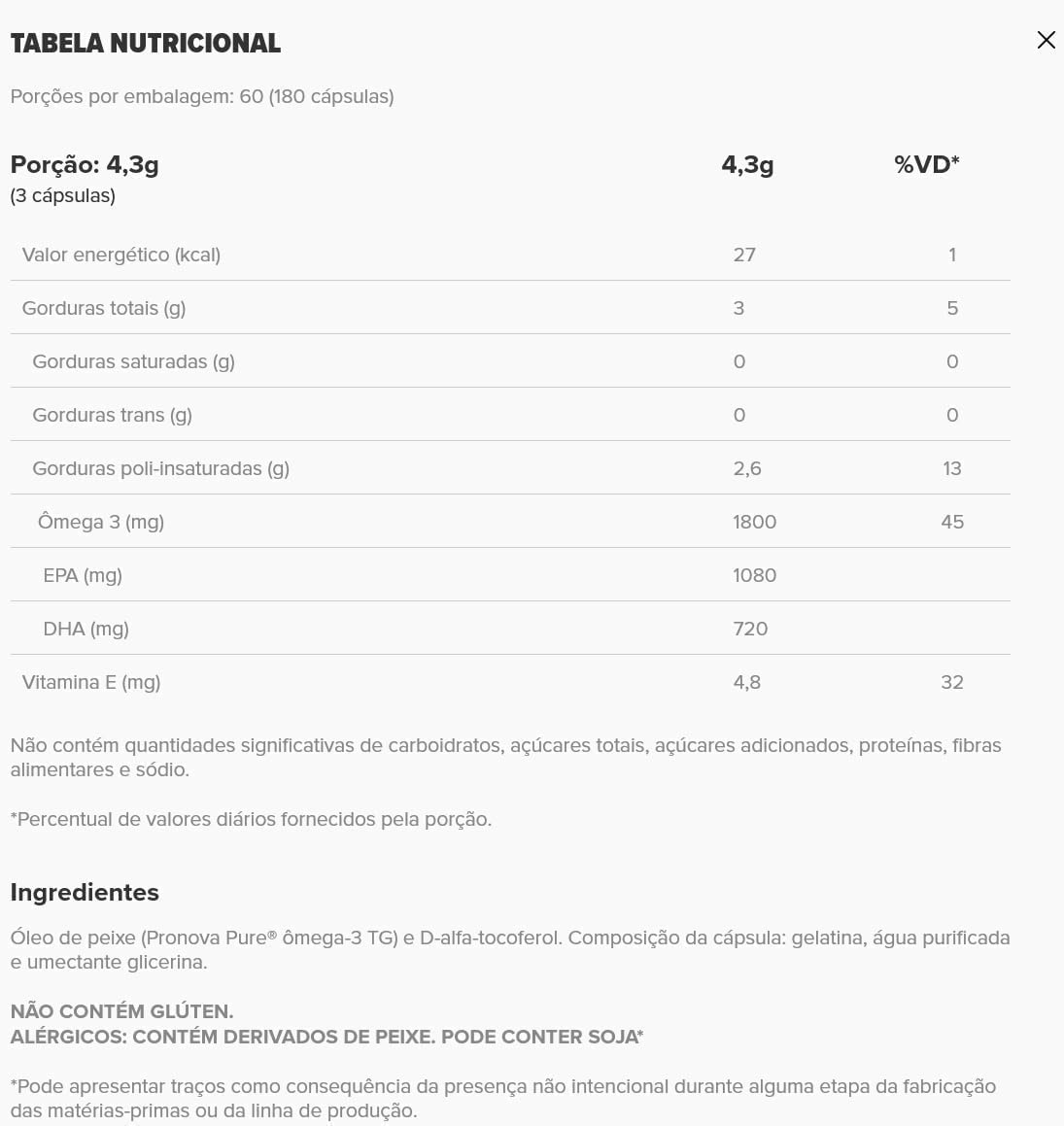Click the Ômega 3 (mg) row label
The width and height of the screenshot is (1064, 1126).
point(101,522)
